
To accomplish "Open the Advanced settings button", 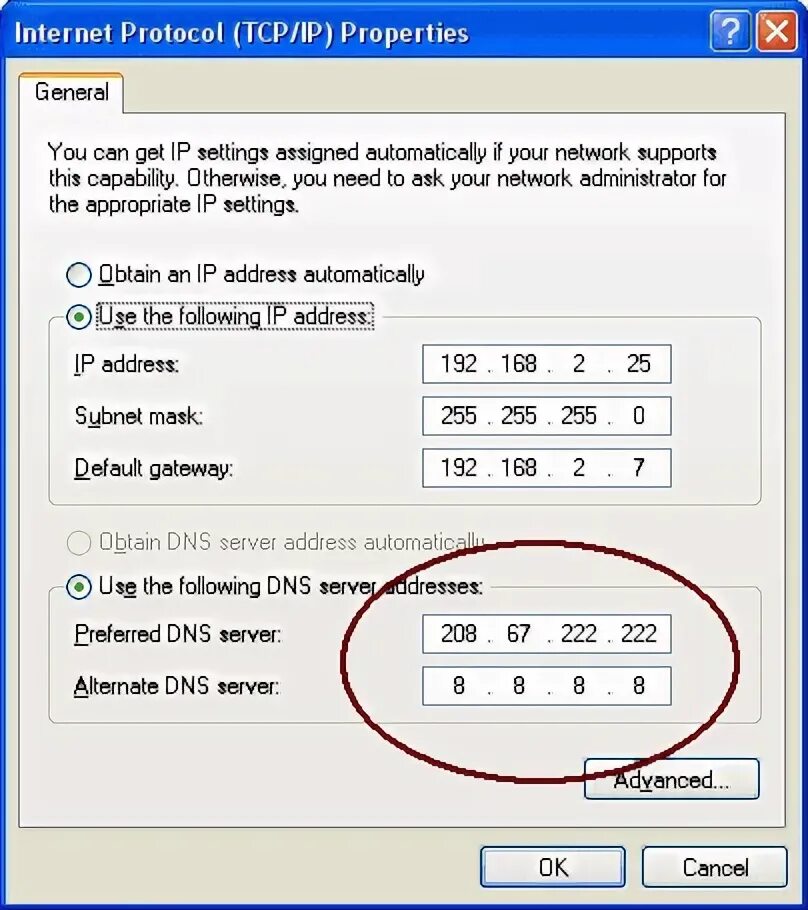I will [672, 779].
